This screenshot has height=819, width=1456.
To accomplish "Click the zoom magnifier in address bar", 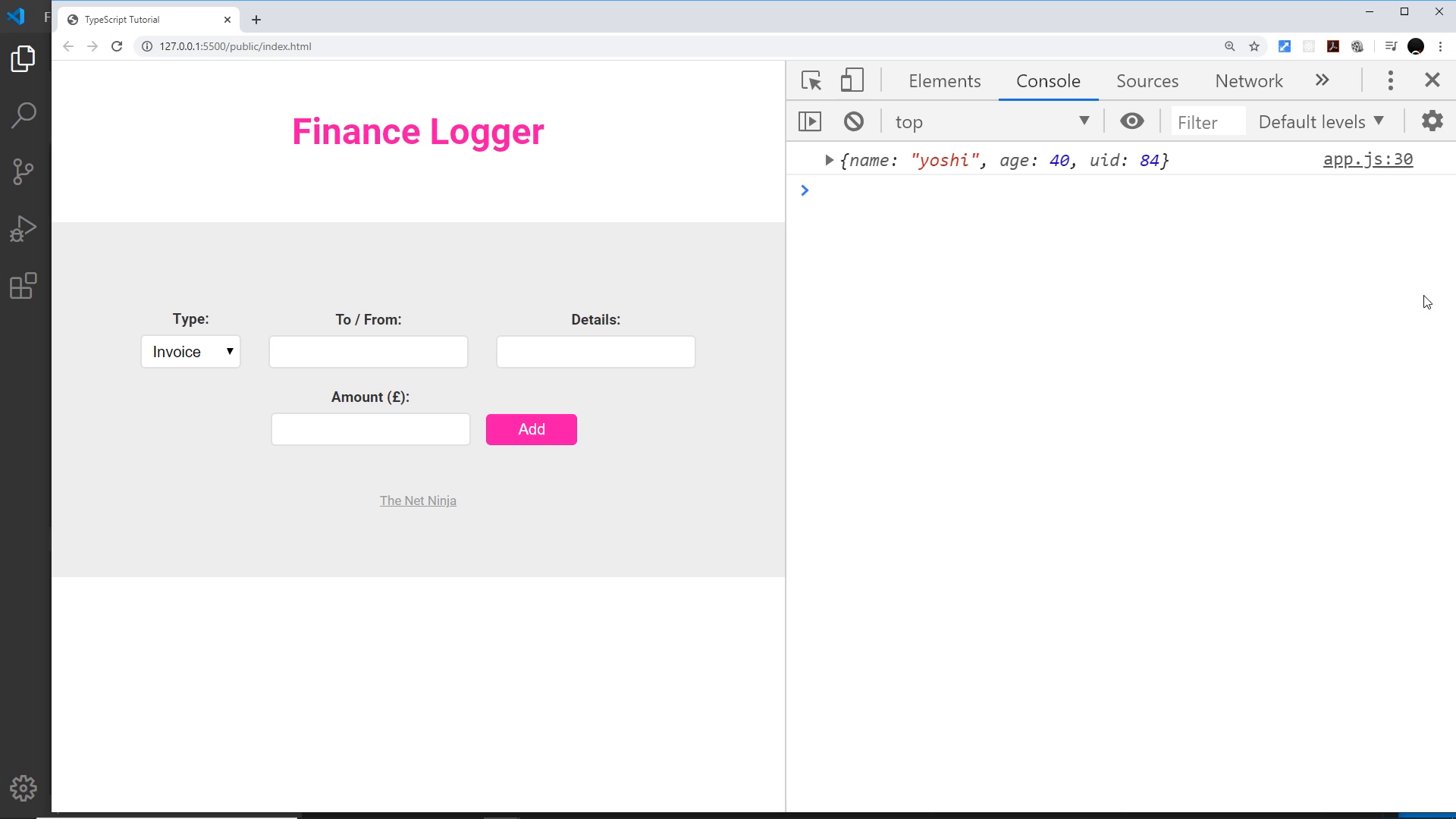I will pyautogui.click(x=1230, y=46).
